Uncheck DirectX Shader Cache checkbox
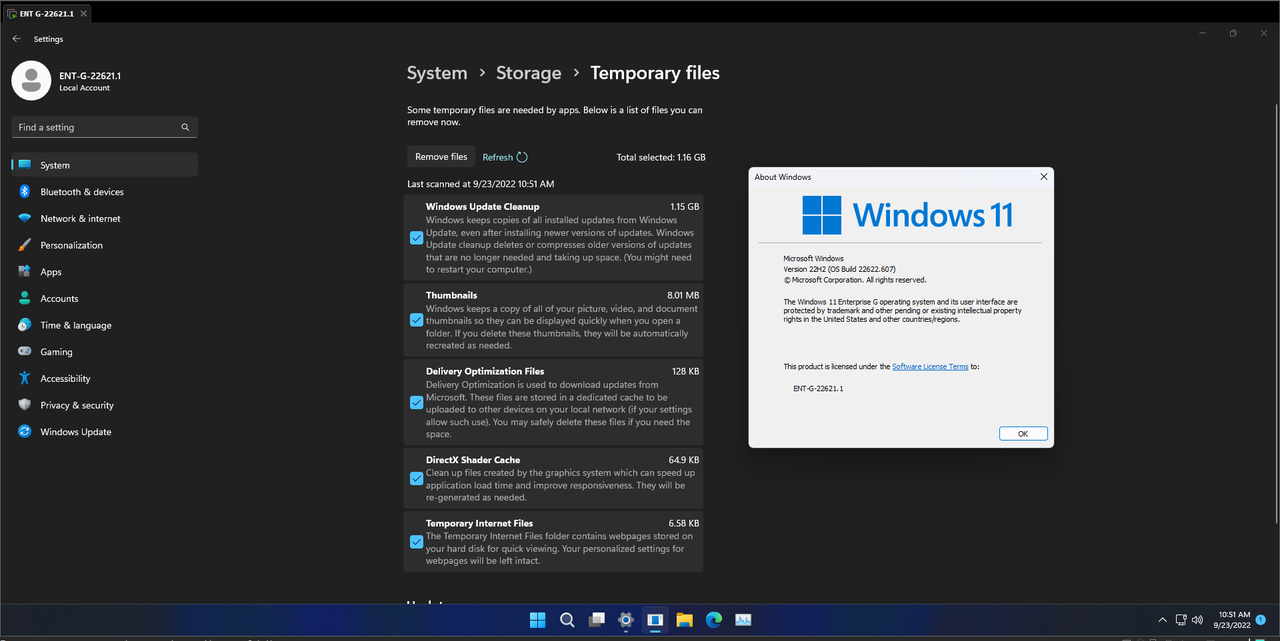1280x641 pixels. (416, 478)
